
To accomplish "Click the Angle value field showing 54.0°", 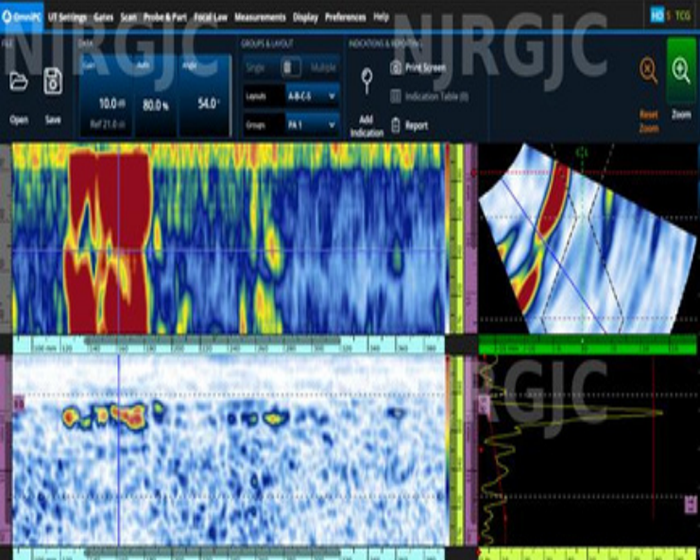I will point(204,103).
